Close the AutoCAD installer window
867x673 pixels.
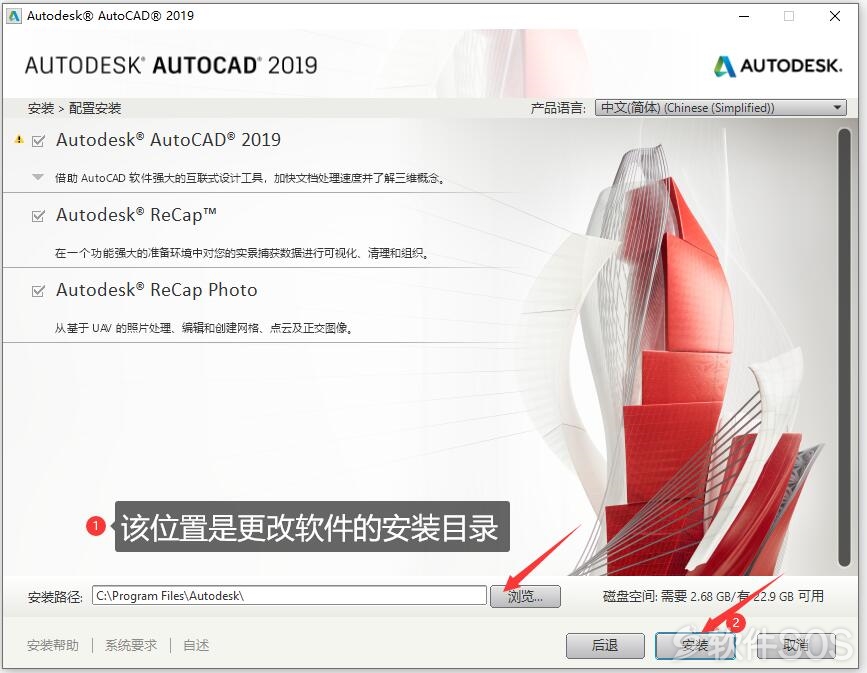[835, 16]
